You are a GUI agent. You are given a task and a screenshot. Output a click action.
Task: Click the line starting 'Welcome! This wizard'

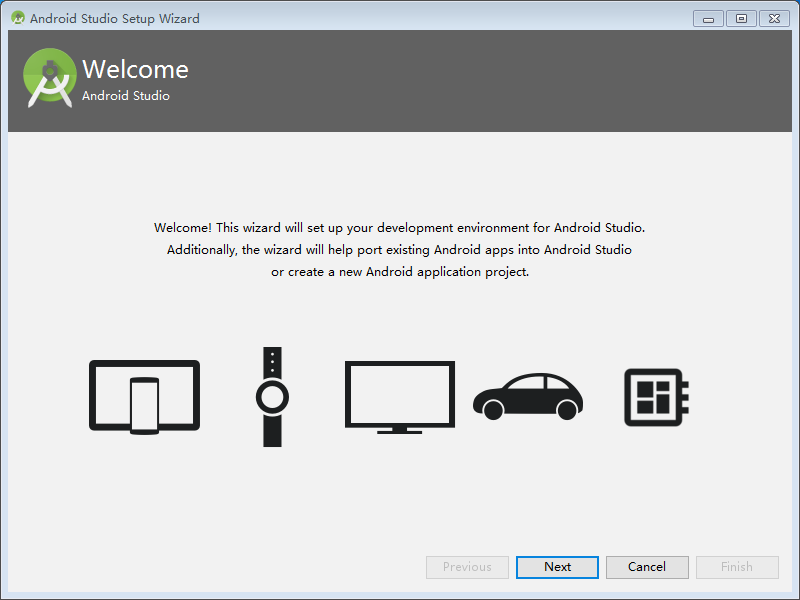coord(399,228)
